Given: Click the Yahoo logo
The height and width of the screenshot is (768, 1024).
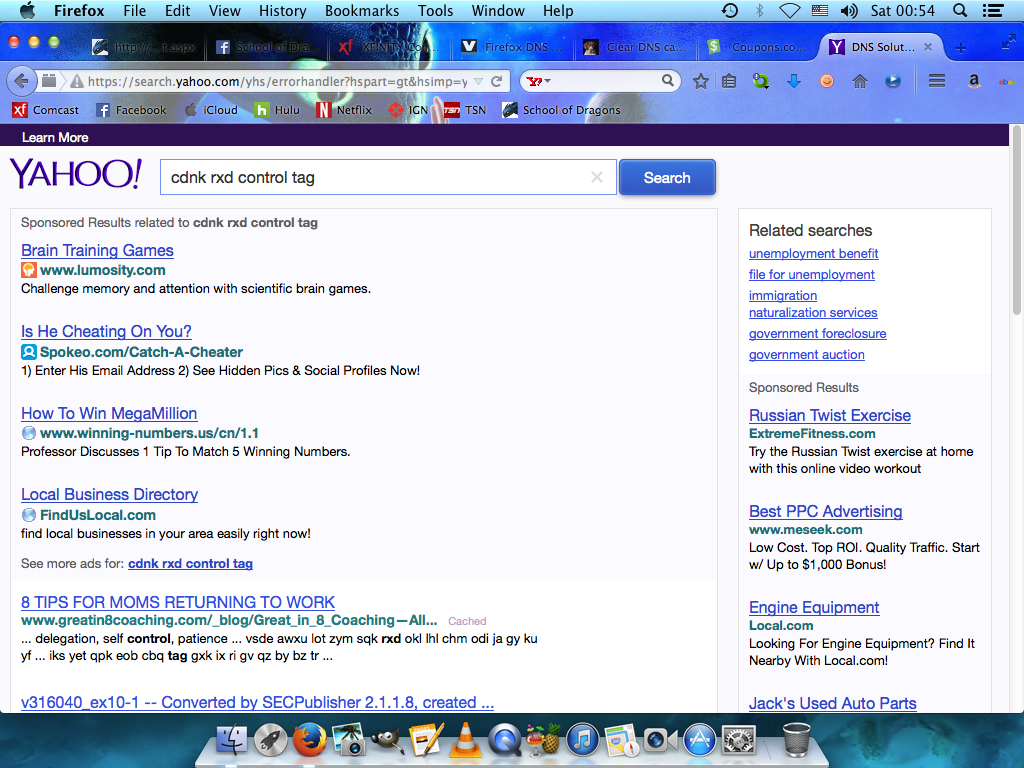Looking at the screenshot, I should coord(75,174).
